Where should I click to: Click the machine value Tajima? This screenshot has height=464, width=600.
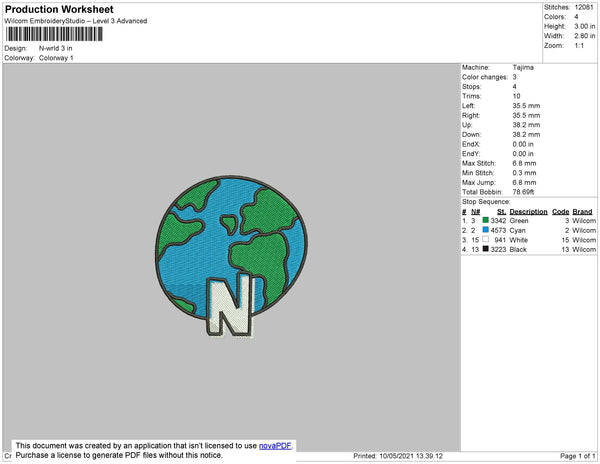(x=523, y=67)
